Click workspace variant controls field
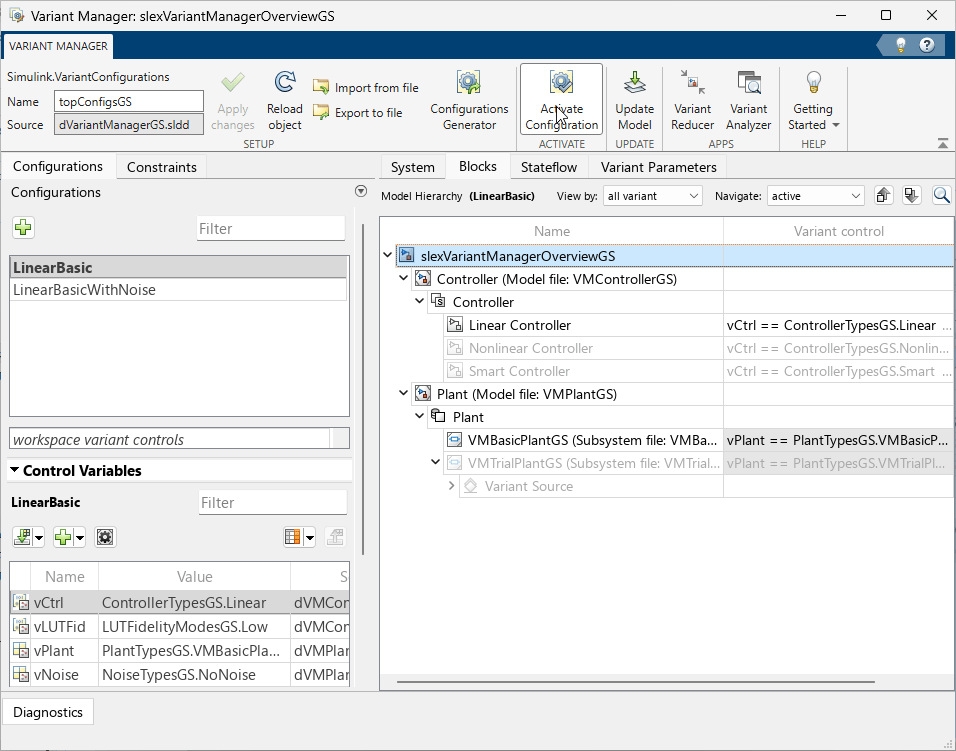Image resolution: width=956 pixels, height=751 pixels. (169, 440)
